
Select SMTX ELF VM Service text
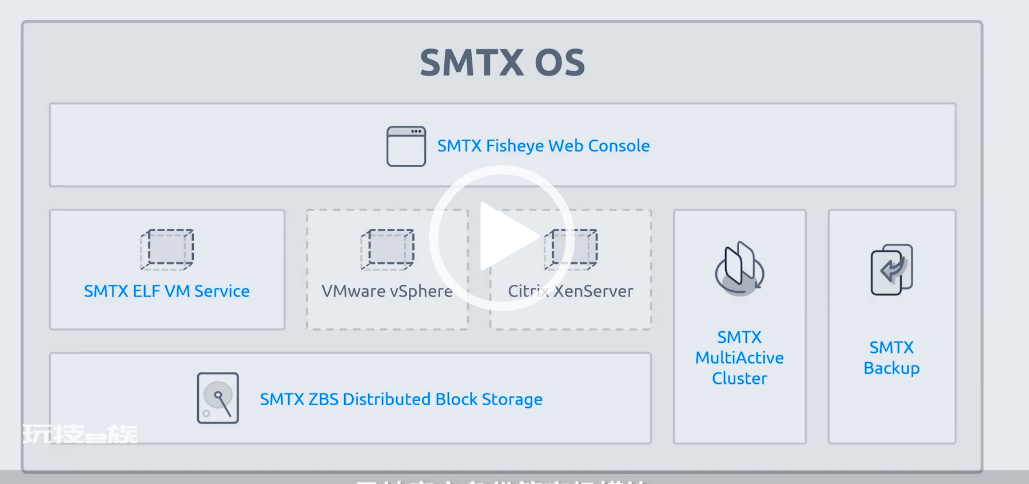click(167, 291)
